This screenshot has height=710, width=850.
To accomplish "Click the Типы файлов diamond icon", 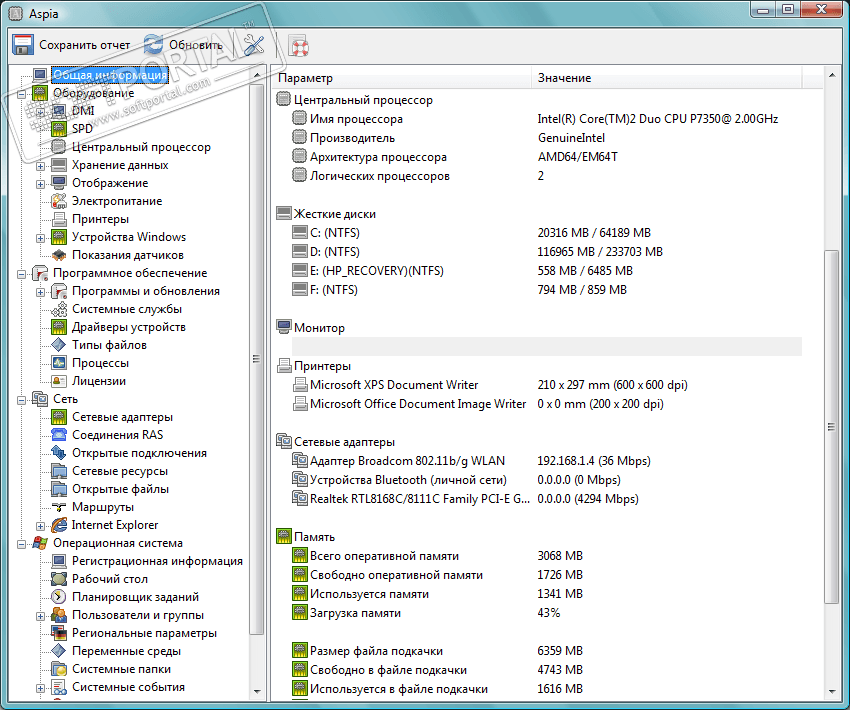I will point(59,345).
